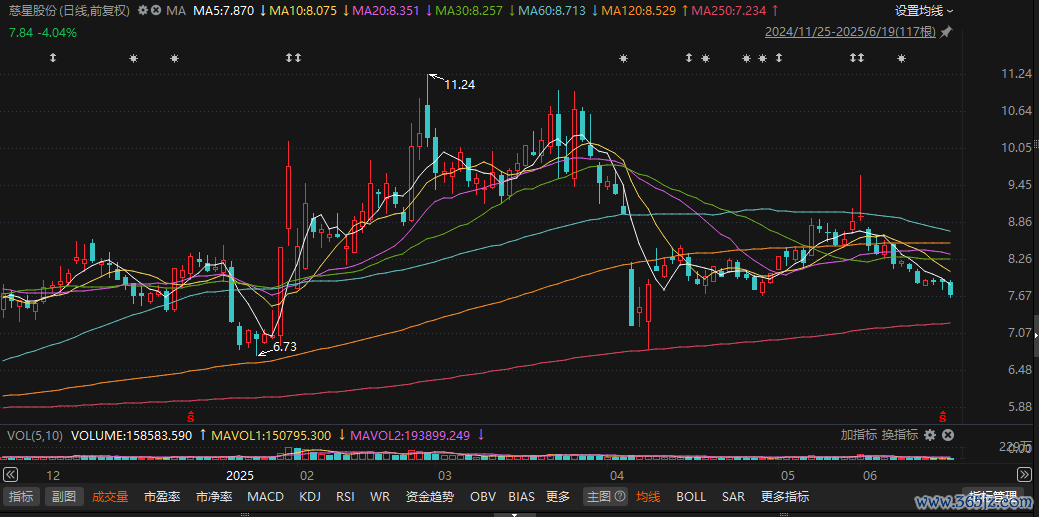Select BOLL main chart overlay
1039x517 pixels.
691,496
